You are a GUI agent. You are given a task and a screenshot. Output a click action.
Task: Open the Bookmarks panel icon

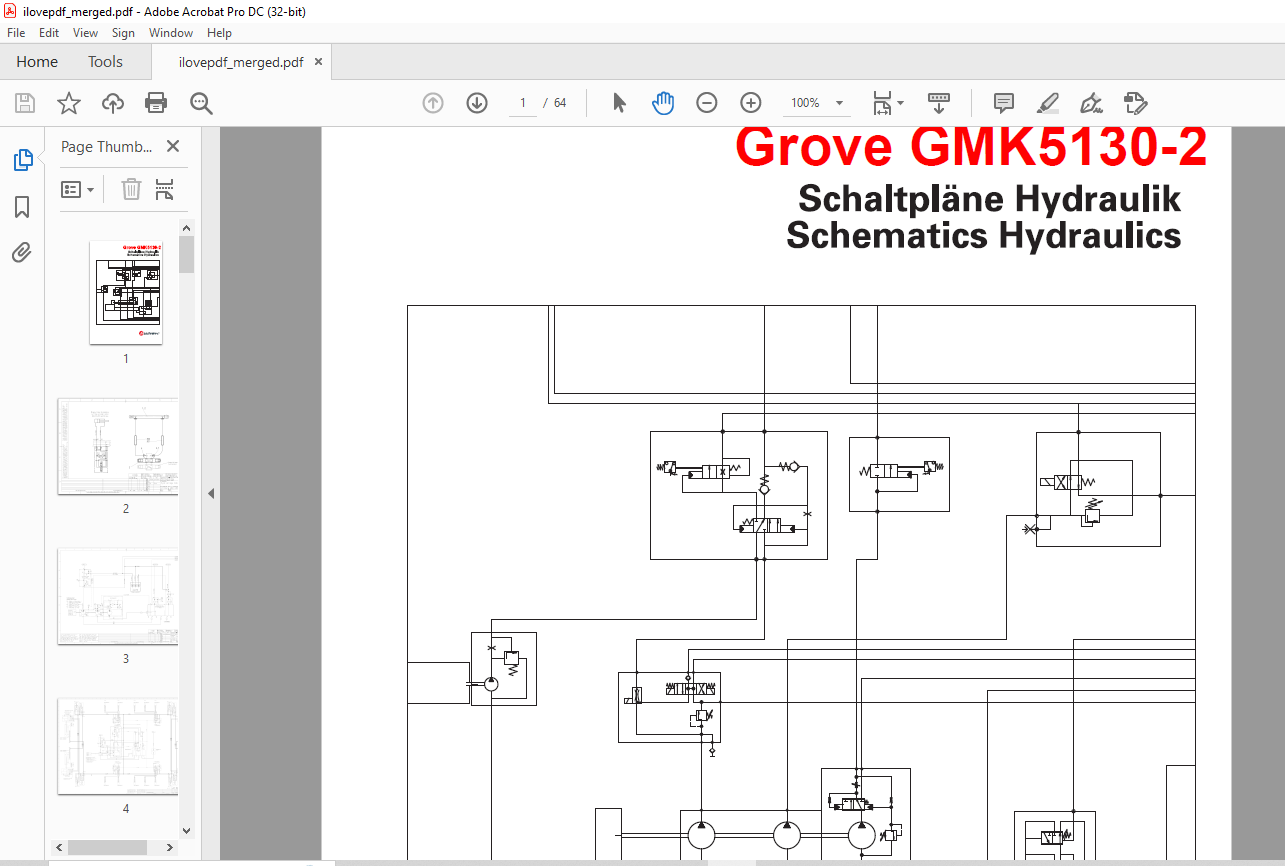click(22, 207)
